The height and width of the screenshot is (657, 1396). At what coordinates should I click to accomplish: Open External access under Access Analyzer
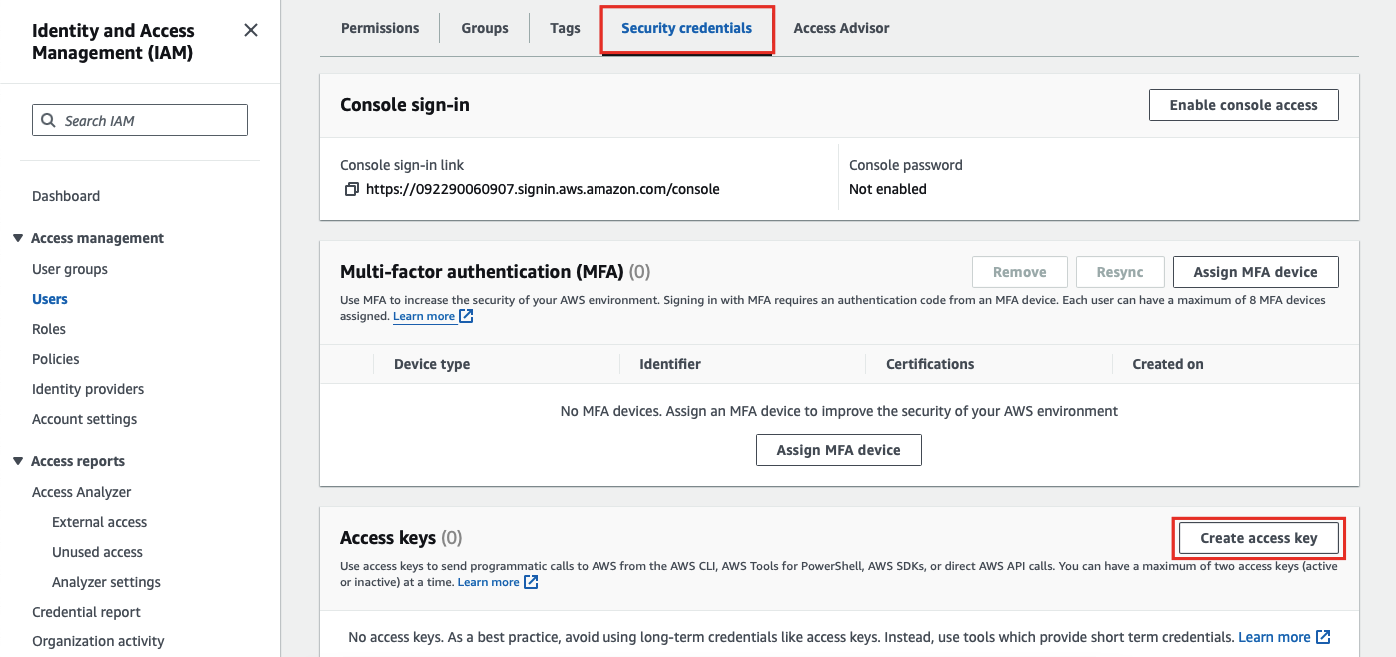click(x=100, y=522)
